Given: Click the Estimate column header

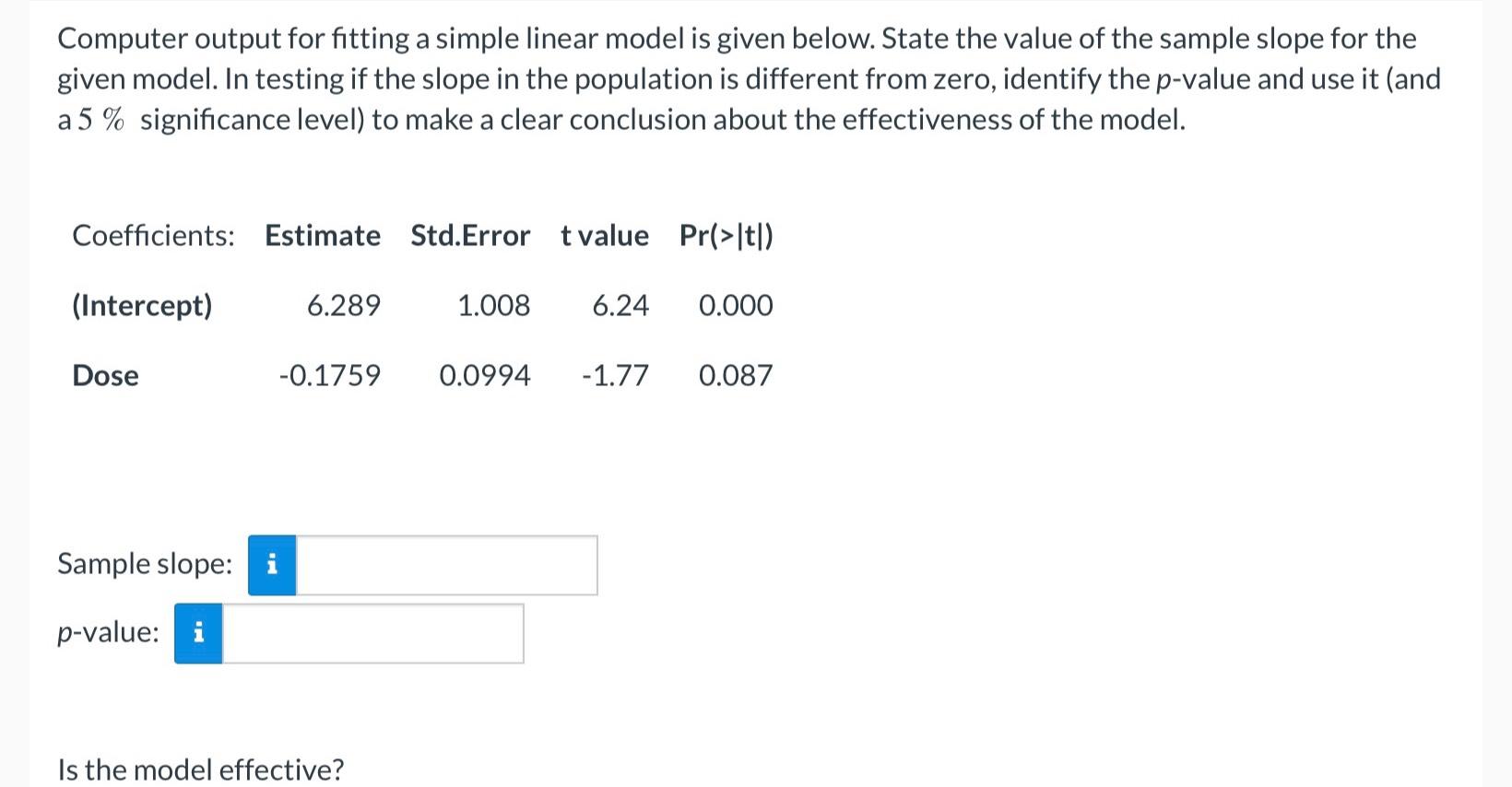Looking at the screenshot, I should tap(322, 236).
